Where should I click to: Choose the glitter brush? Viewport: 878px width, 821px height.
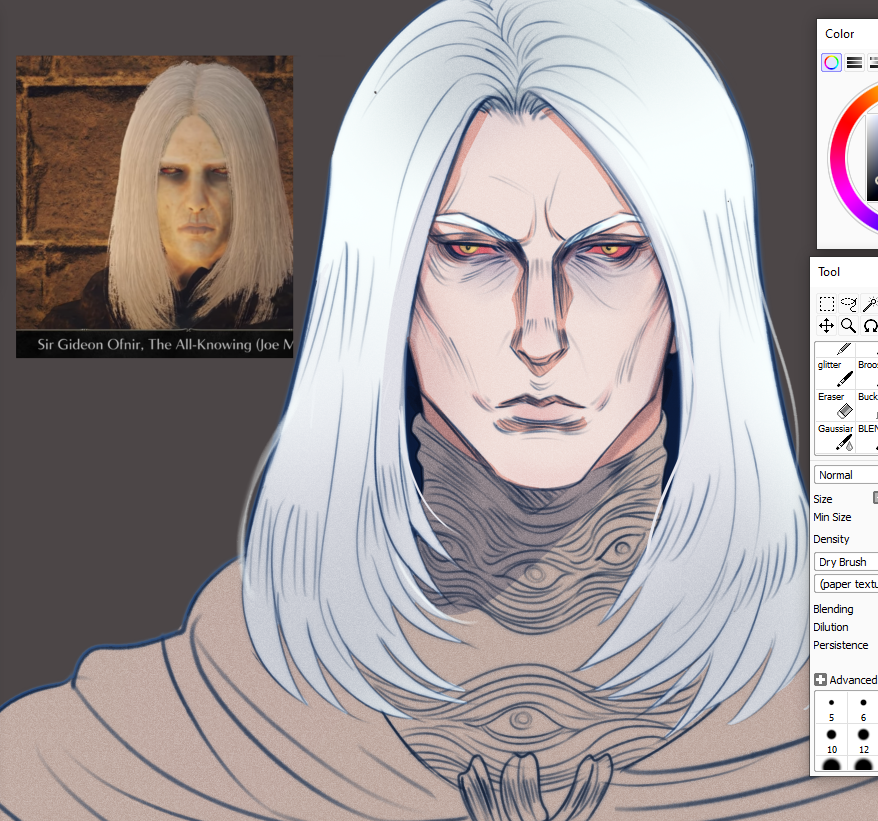click(x=835, y=373)
